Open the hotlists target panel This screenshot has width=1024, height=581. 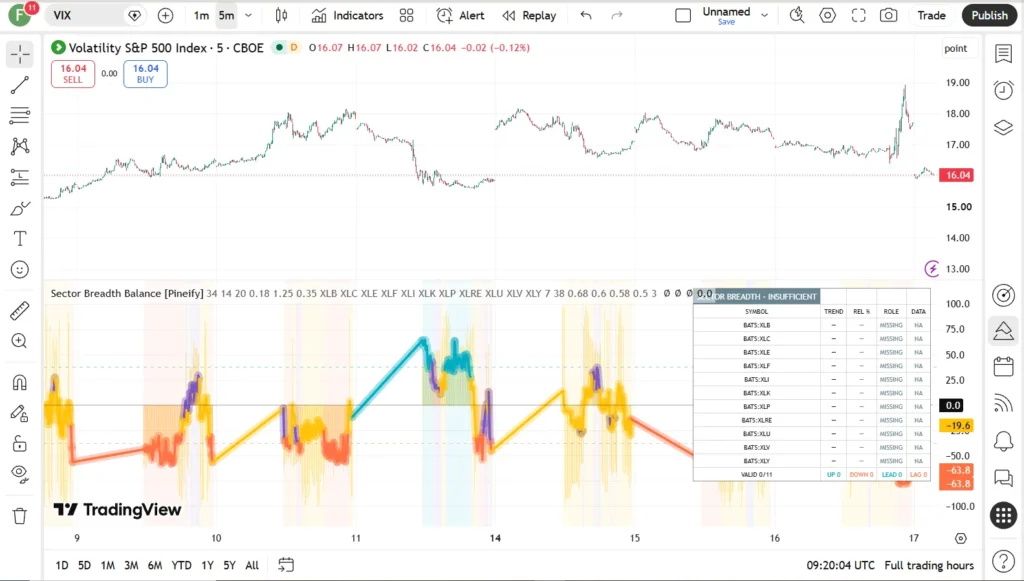[x=1004, y=295]
